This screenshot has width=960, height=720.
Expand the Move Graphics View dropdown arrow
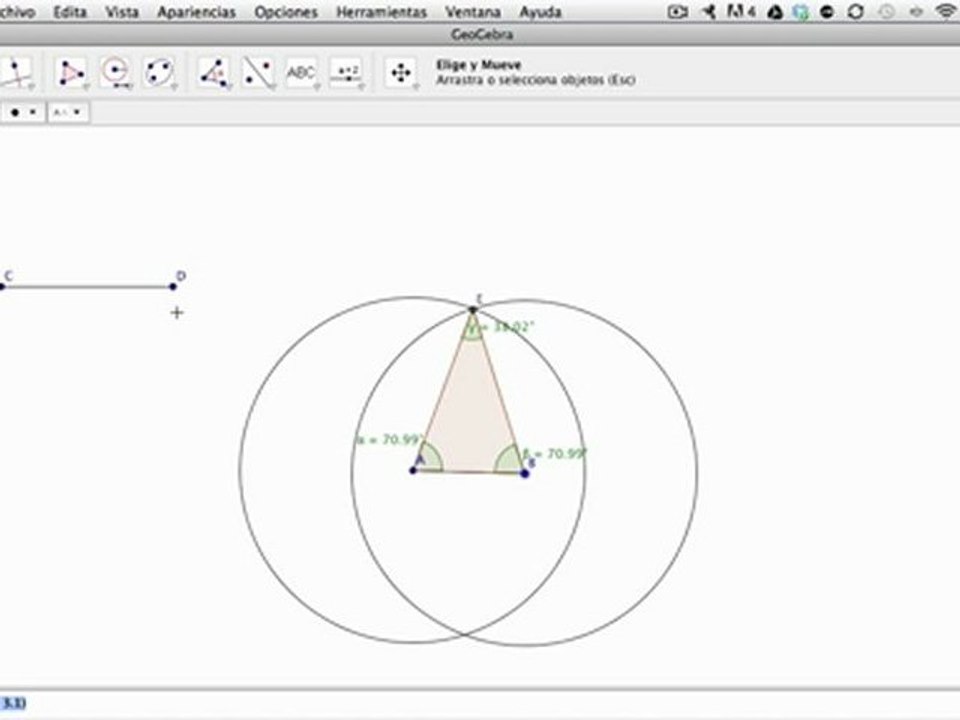[x=416, y=87]
